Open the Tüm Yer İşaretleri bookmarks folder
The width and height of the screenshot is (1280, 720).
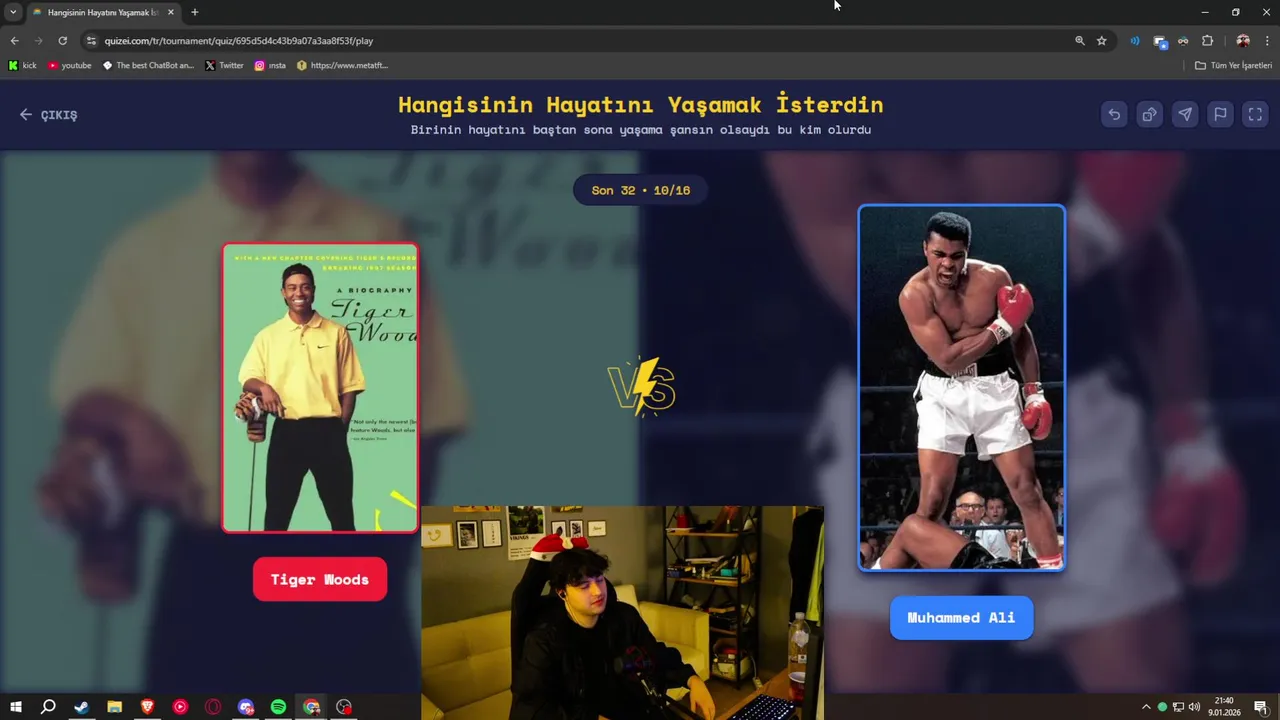[1233, 65]
